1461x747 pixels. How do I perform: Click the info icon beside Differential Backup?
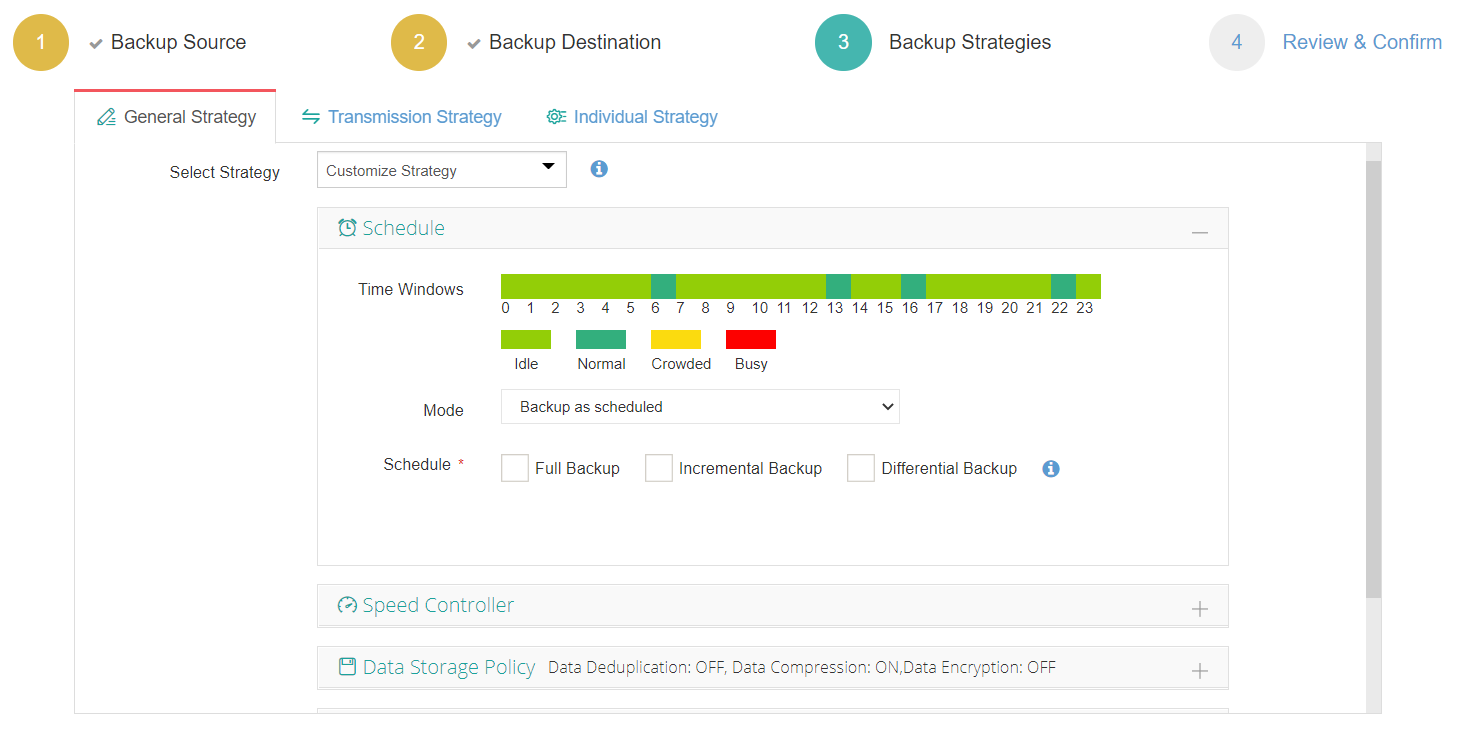[1050, 468]
